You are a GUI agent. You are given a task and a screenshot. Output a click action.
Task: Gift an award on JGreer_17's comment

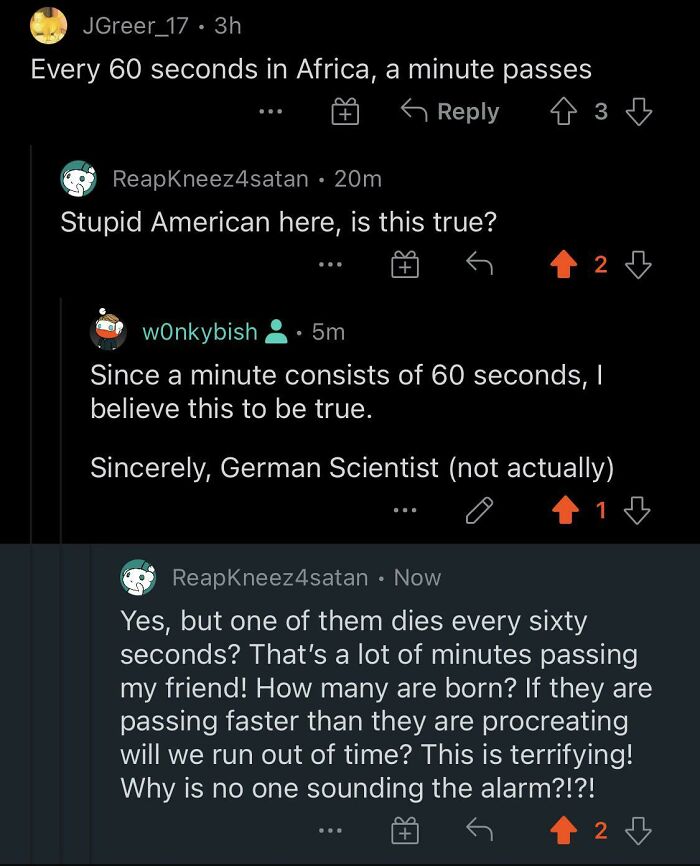pos(345,111)
